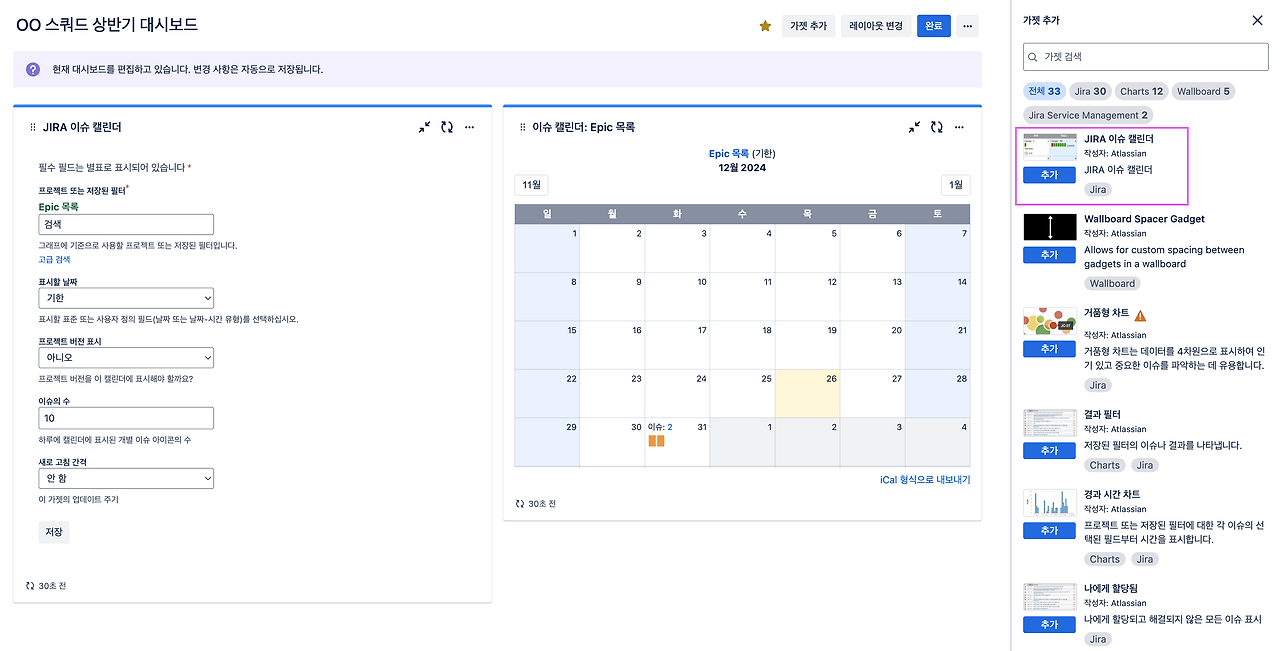Image resolution: width=1280 pixels, height=651 pixels.
Task: Refresh the JIRA 이슈 캘린더 gadget
Action: click(447, 127)
